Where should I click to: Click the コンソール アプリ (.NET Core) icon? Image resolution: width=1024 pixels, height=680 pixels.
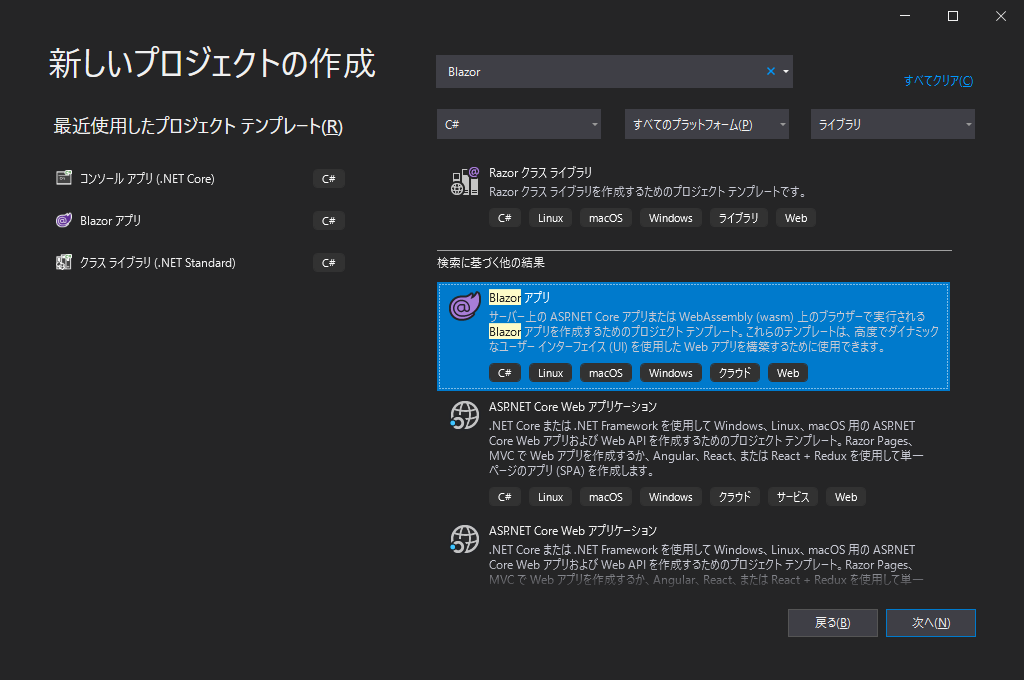pos(62,178)
